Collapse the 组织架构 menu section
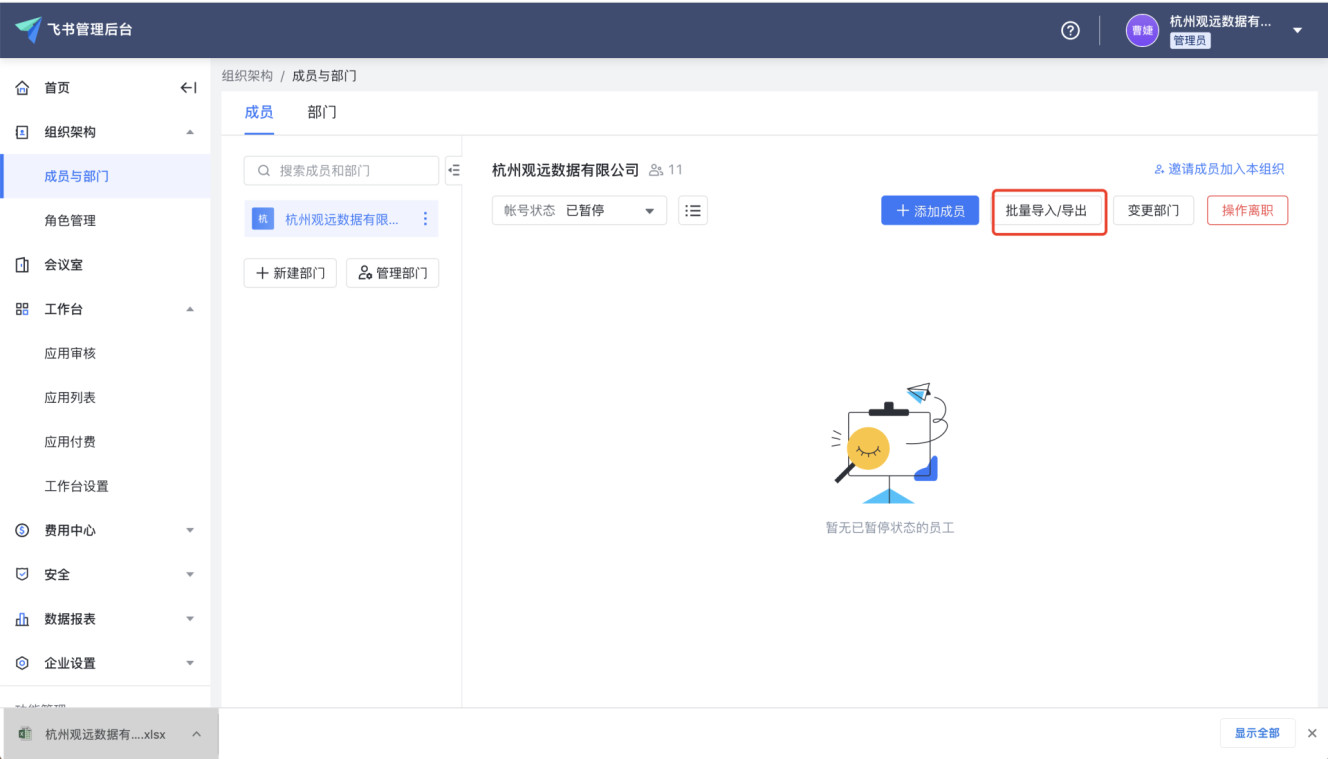Image resolution: width=1328 pixels, height=759 pixels. (190, 132)
